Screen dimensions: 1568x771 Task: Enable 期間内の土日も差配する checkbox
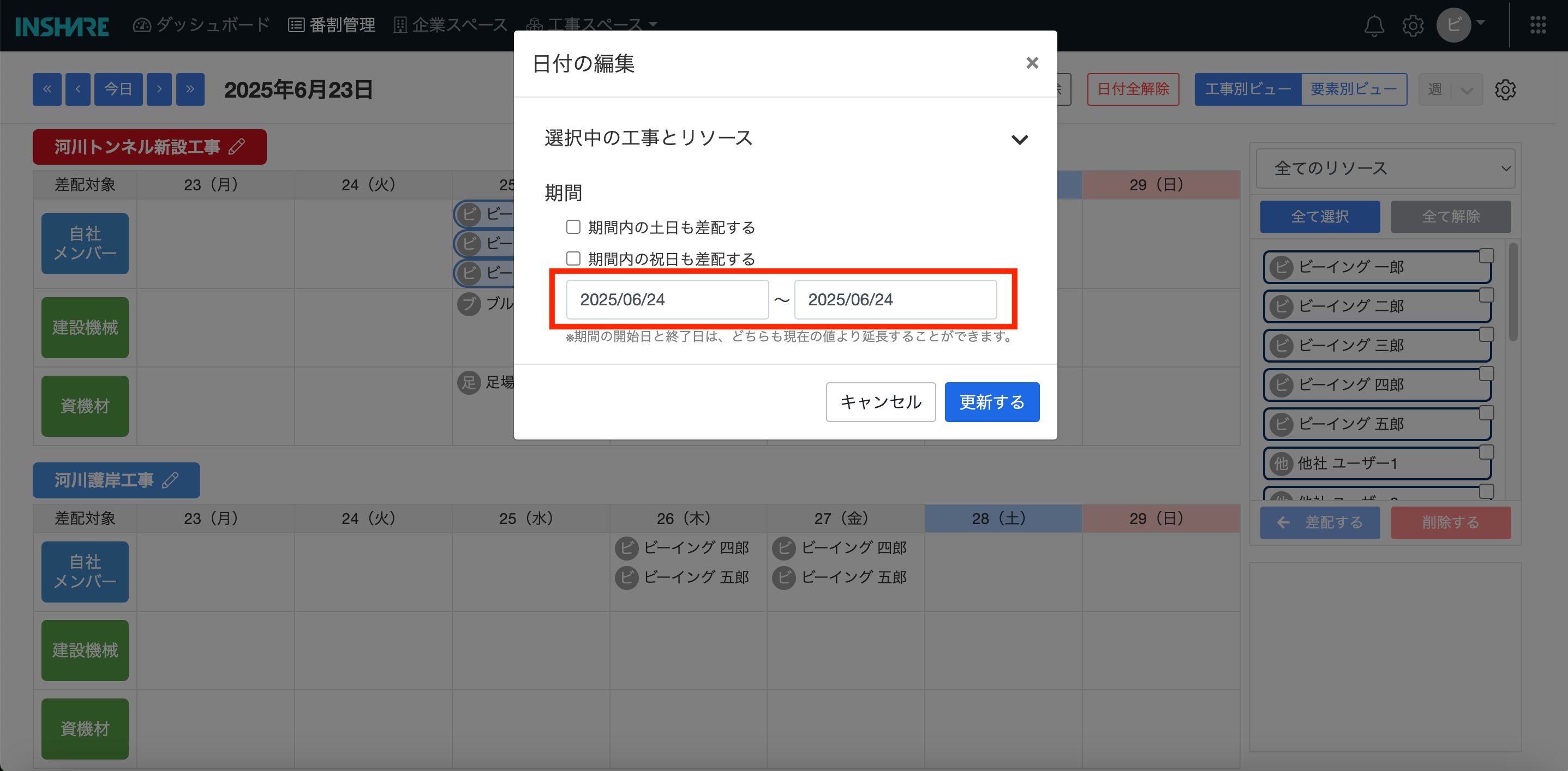click(x=573, y=227)
